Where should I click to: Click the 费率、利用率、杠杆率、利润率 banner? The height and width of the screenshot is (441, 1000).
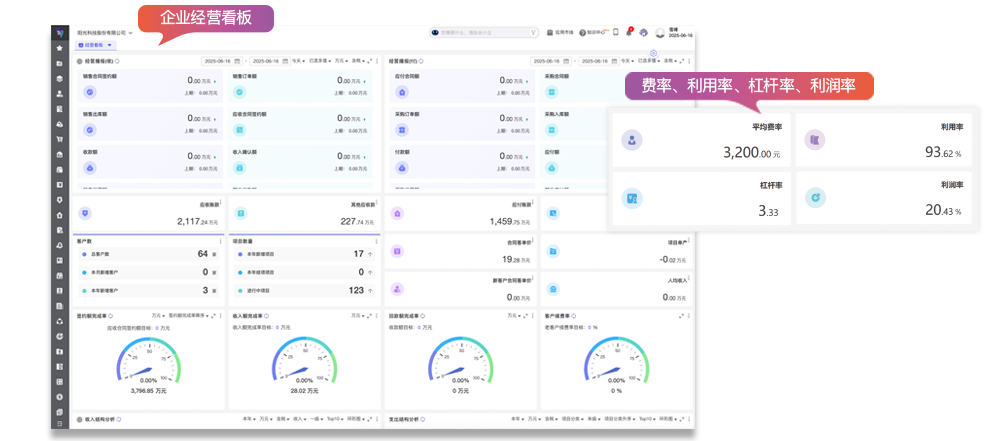(748, 85)
